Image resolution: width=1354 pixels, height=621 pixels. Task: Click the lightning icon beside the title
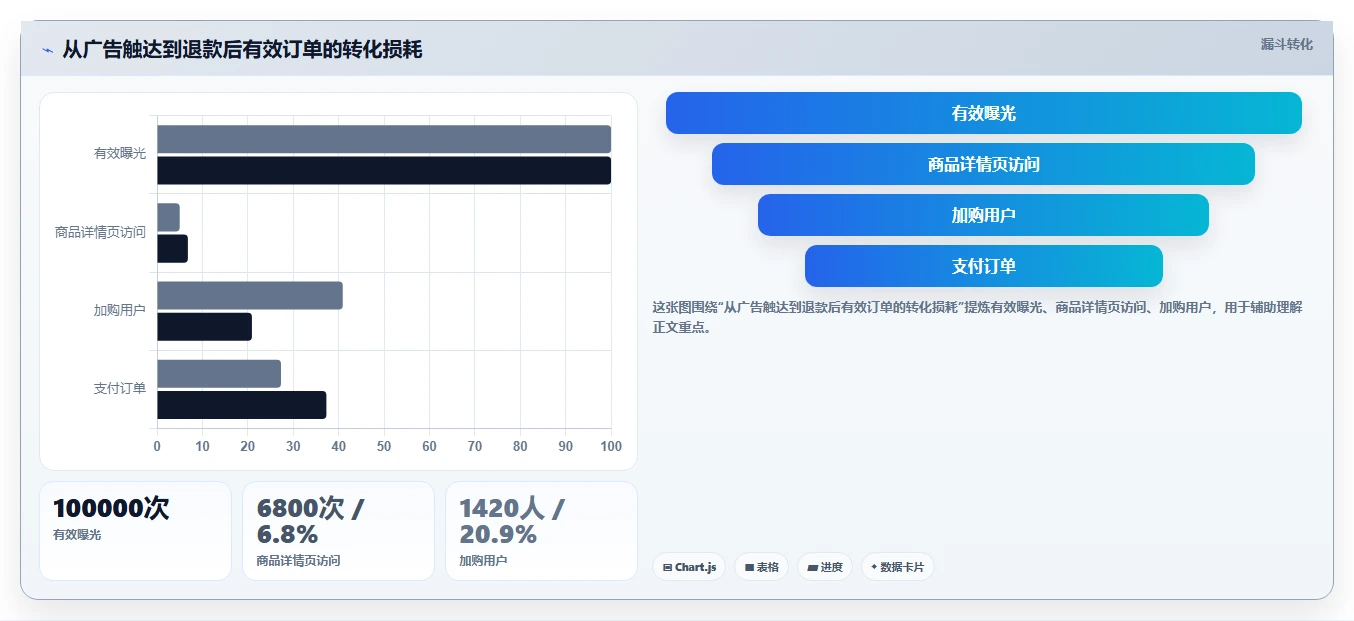(47, 50)
